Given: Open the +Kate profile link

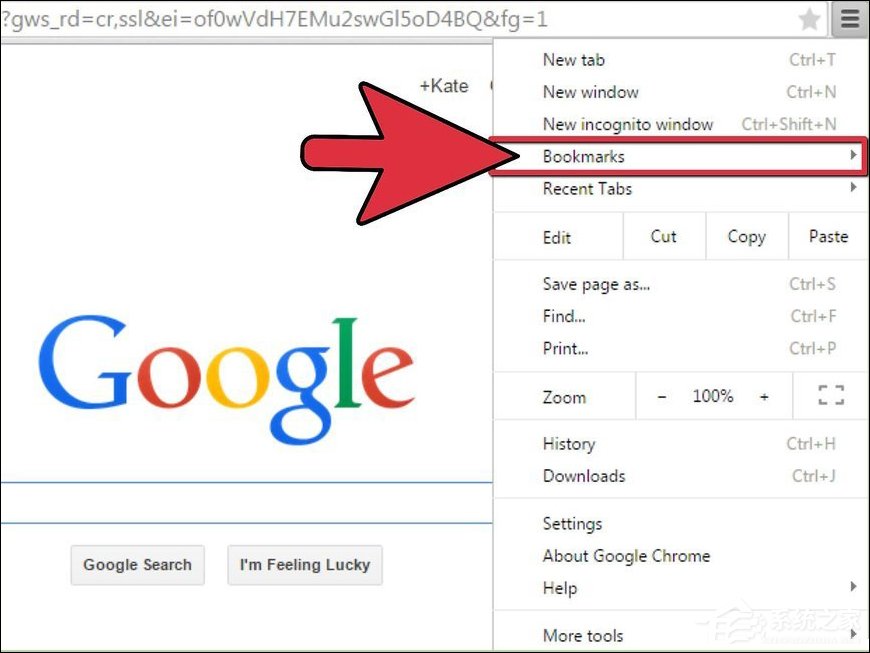Looking at the screenshot, I should 444,86.
